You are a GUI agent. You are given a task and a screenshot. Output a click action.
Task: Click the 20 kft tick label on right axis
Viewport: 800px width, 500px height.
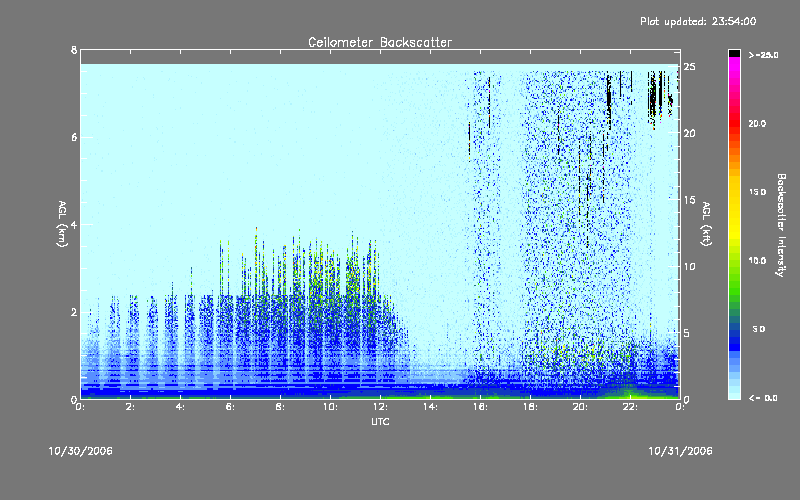[689, 133]
